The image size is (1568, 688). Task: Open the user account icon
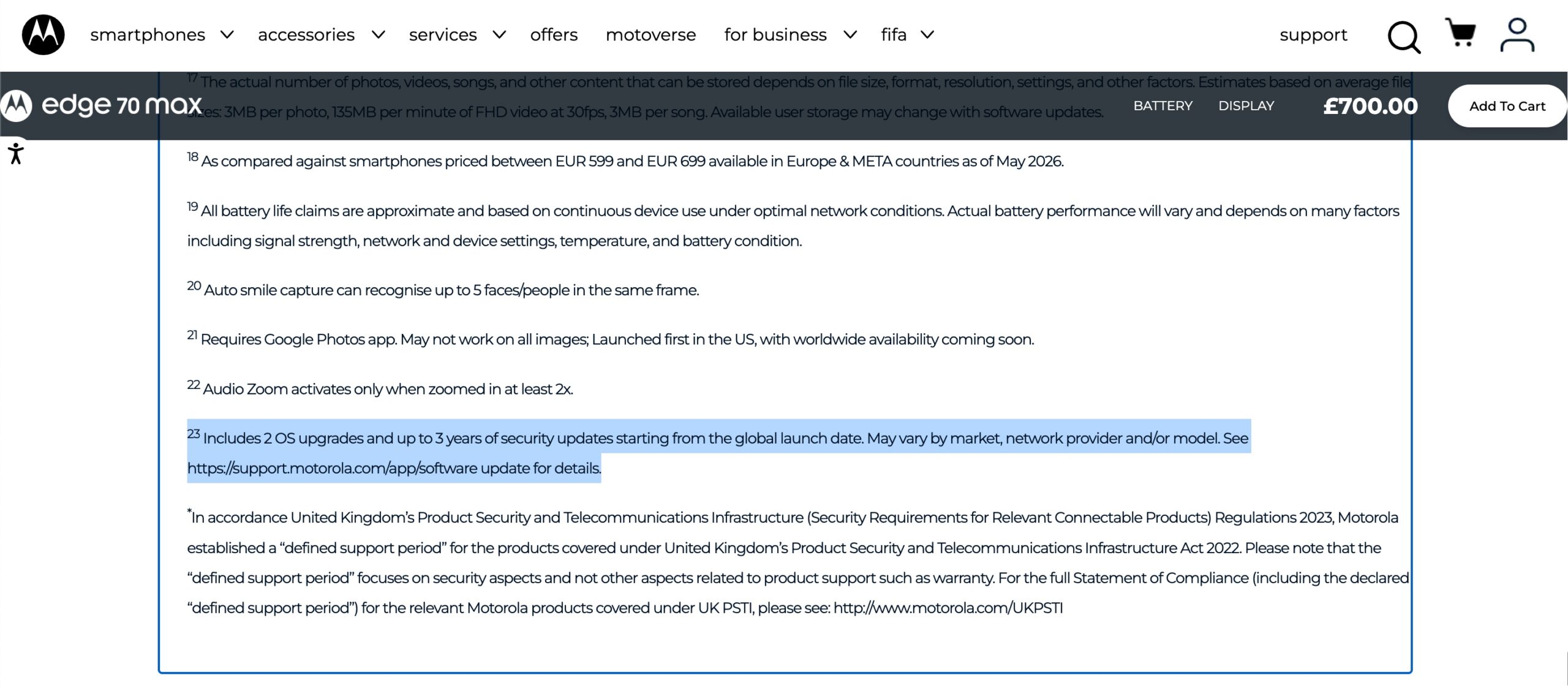(x=1517, y=35)
